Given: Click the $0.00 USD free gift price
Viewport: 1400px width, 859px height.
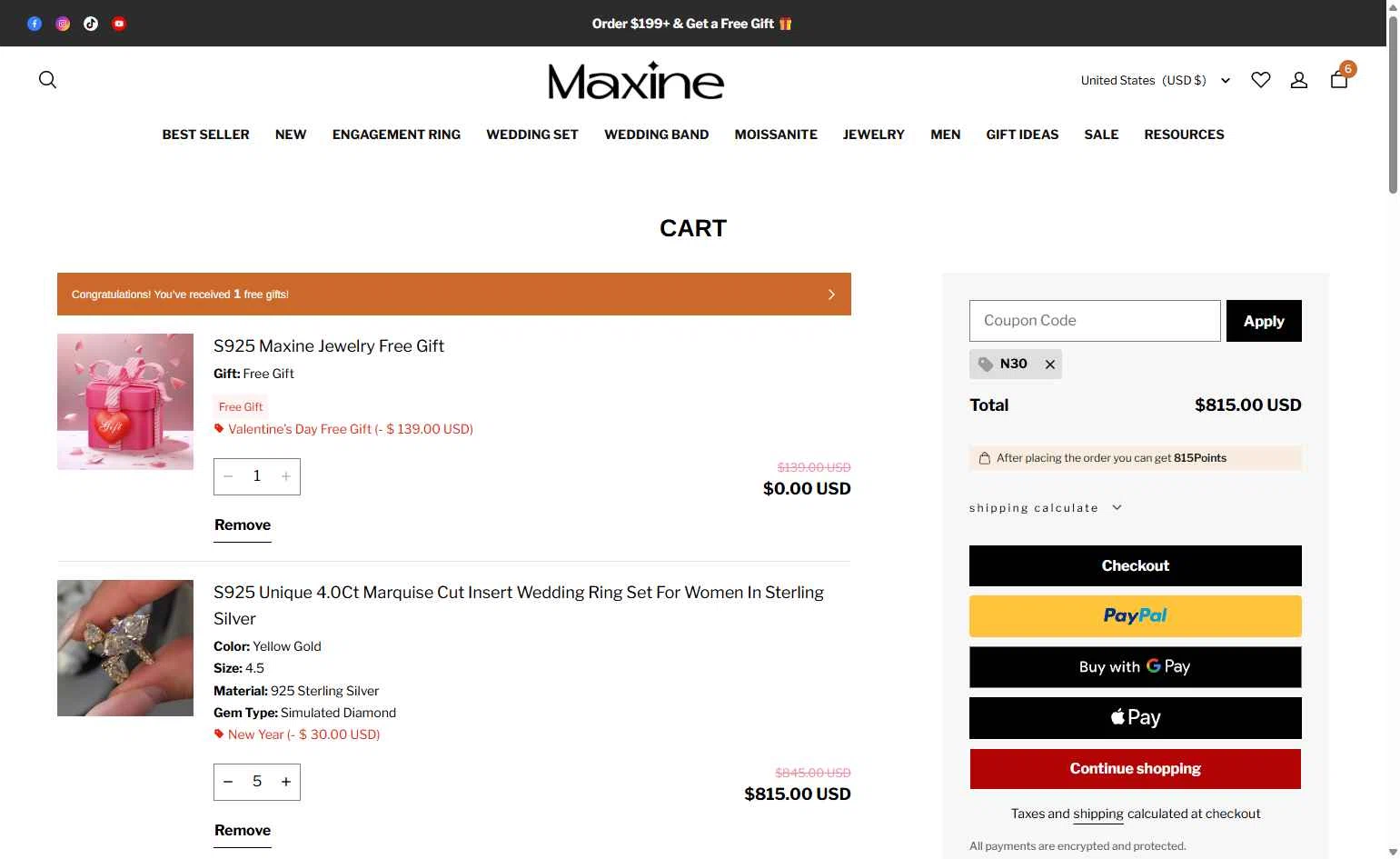Looking at the screenshot, I should coord(807,489).
